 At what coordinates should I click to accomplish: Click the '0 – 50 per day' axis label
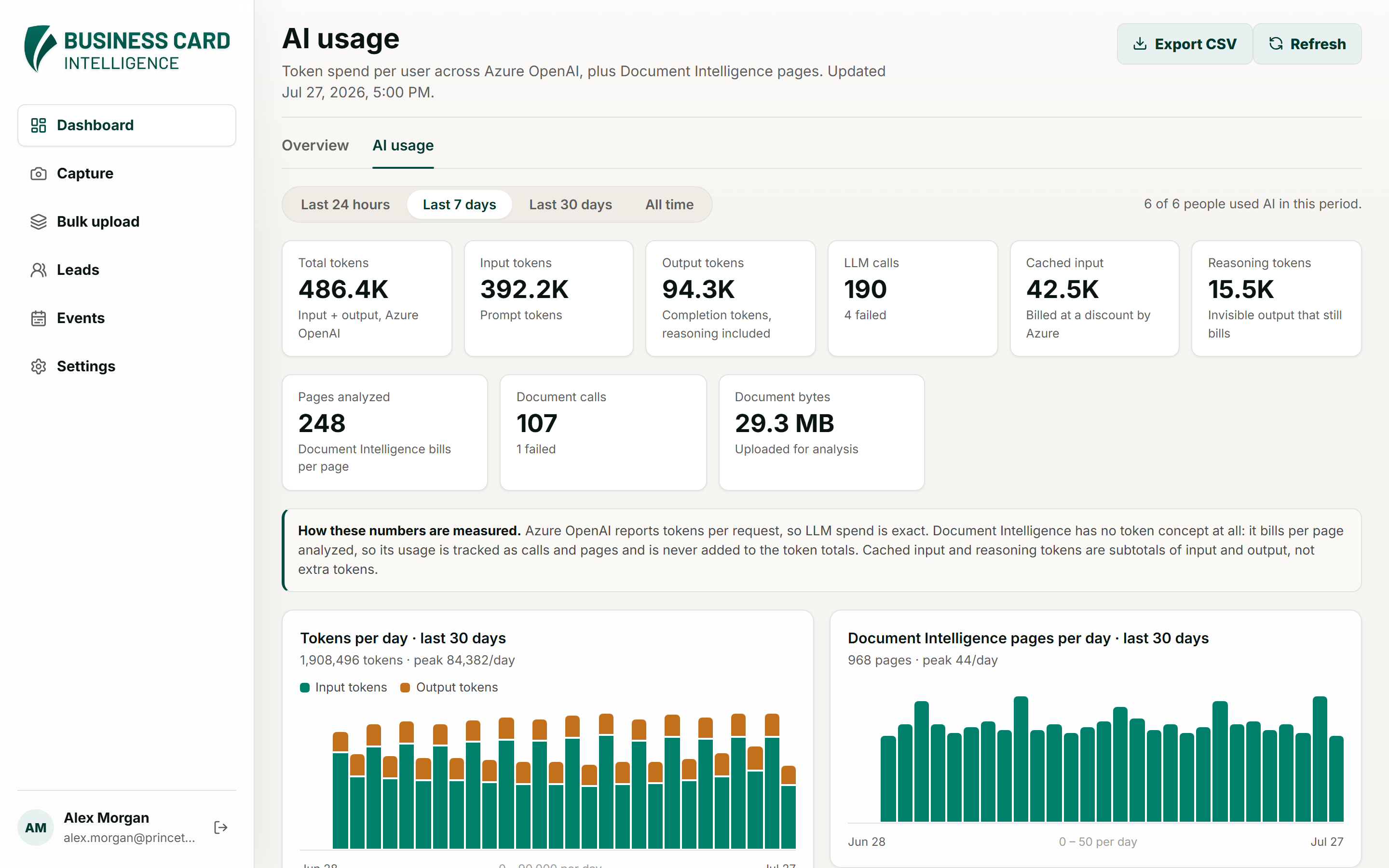(1098, 841)
